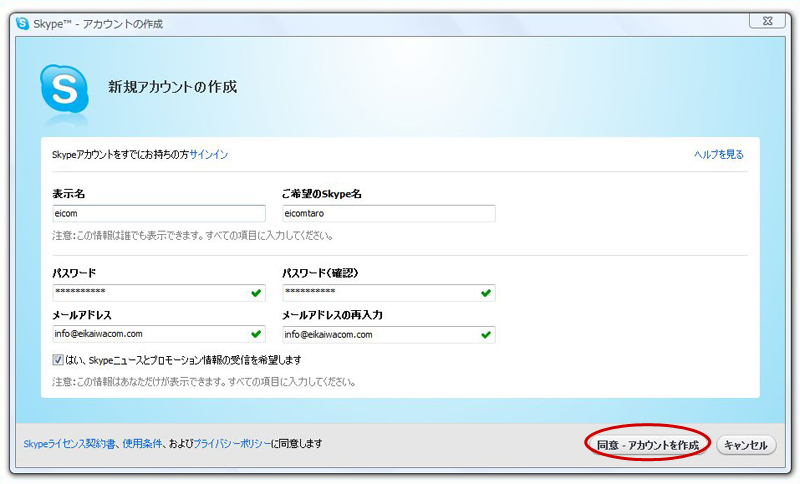Viewport: 800px width, 484px height.
Task: Click into the パスワード input field
Action: [x=148, y=293]
